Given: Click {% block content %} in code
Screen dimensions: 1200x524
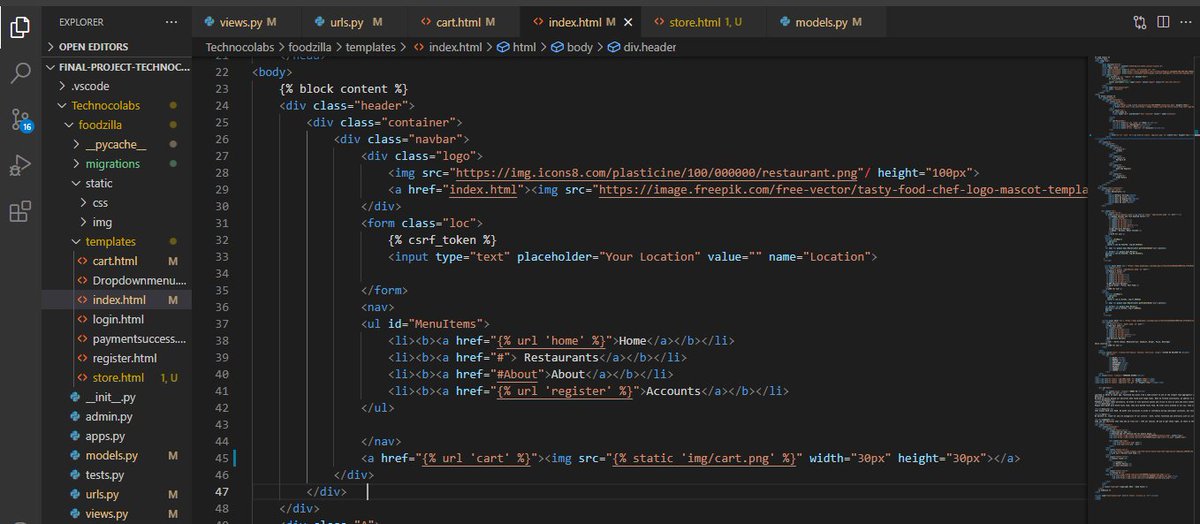Looking at the screenshot, I should 344,89.
